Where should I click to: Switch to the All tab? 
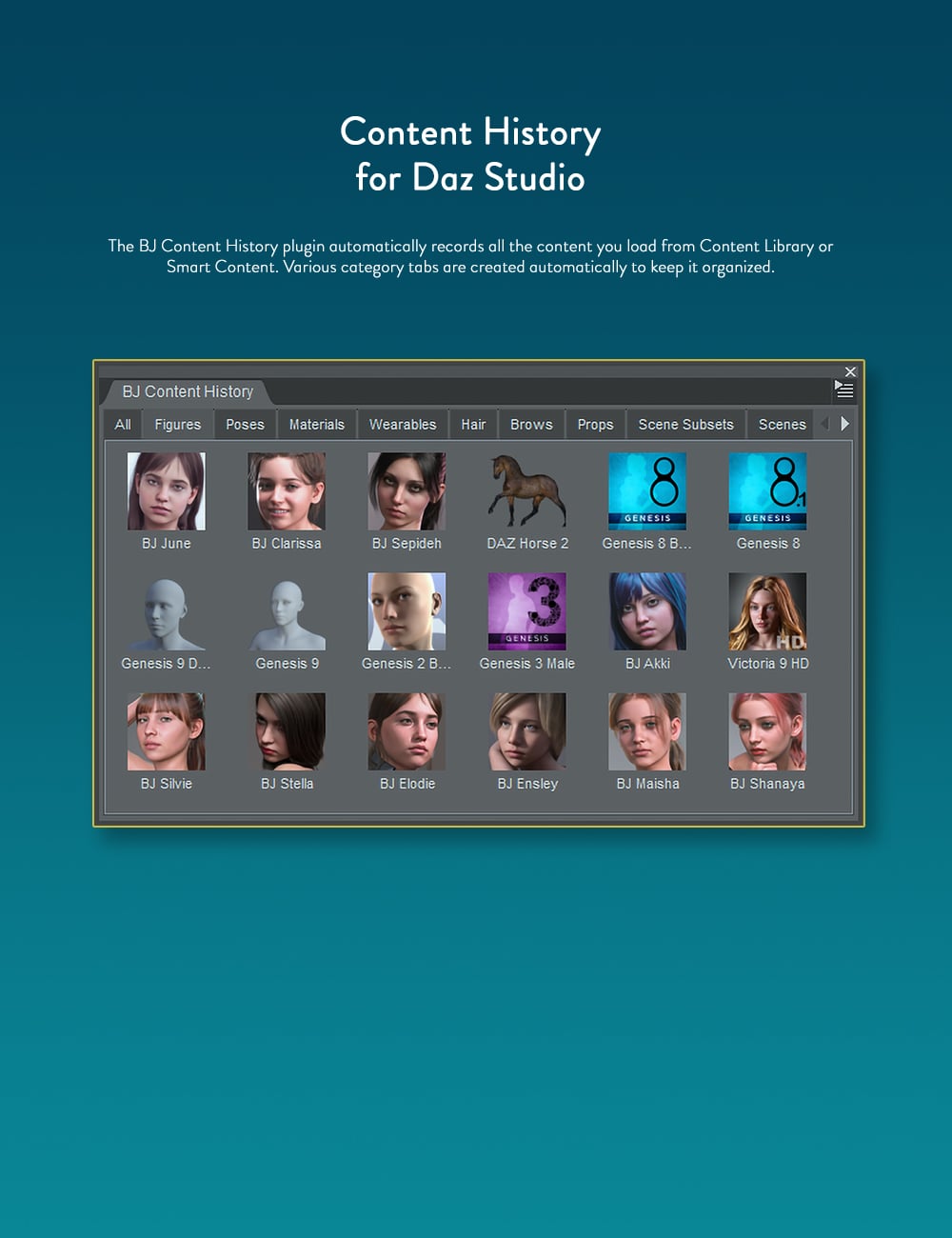(123, 425)
